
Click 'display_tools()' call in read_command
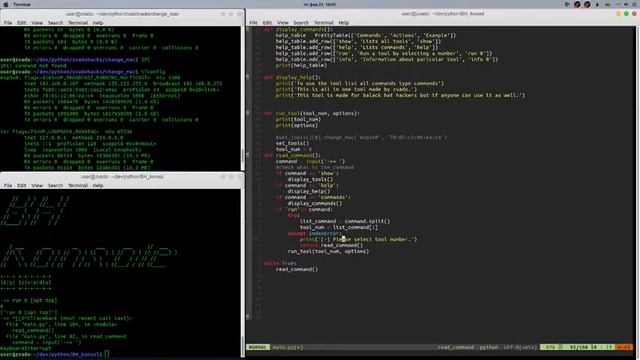310,179
